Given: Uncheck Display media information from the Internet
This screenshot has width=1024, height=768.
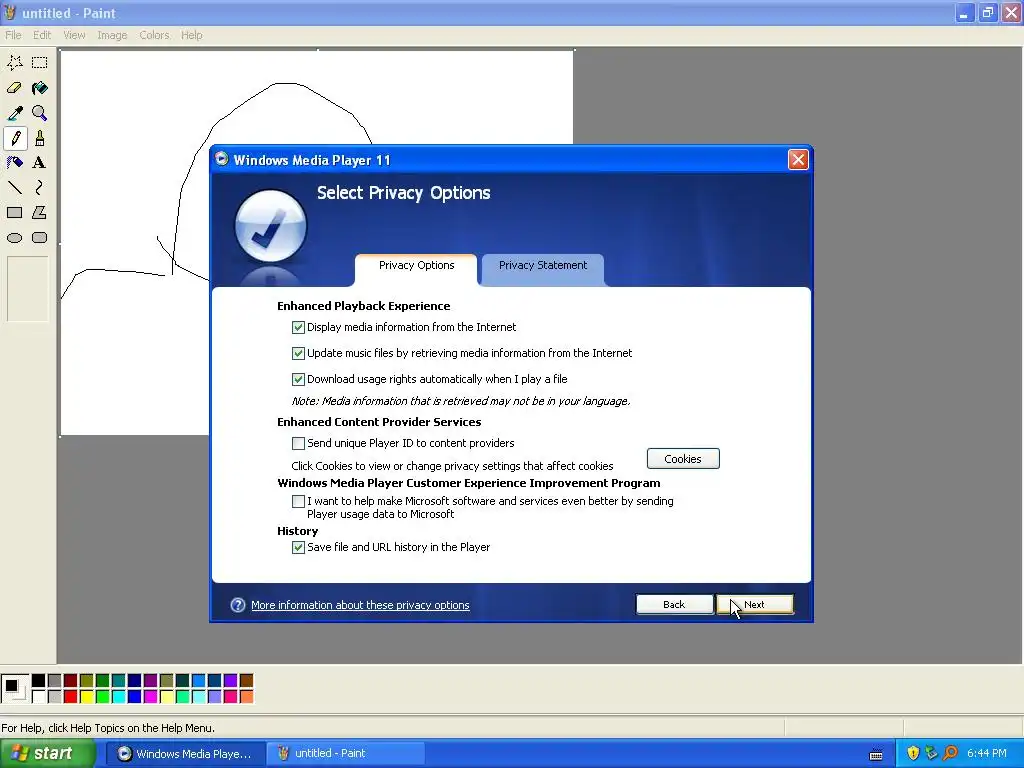Looking at the screenshot, I should point(298,327).
